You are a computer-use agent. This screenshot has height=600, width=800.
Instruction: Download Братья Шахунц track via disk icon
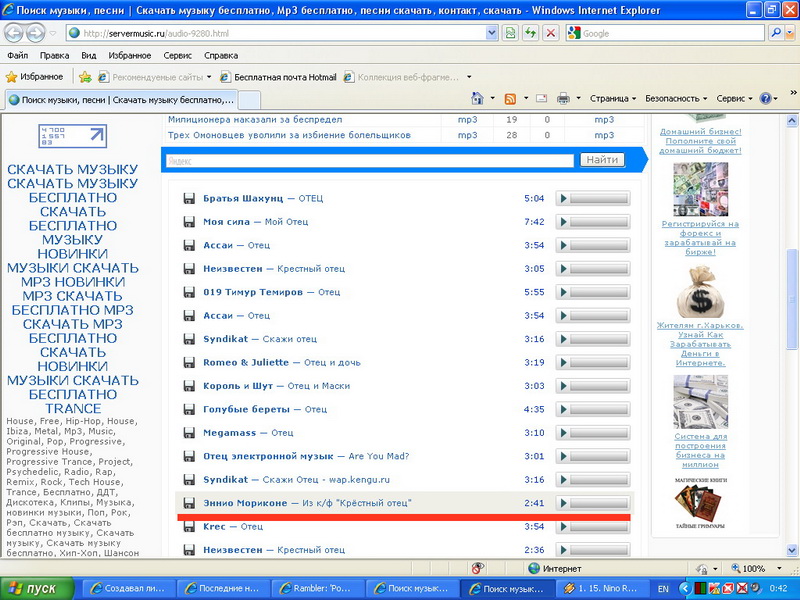[189, 198]
